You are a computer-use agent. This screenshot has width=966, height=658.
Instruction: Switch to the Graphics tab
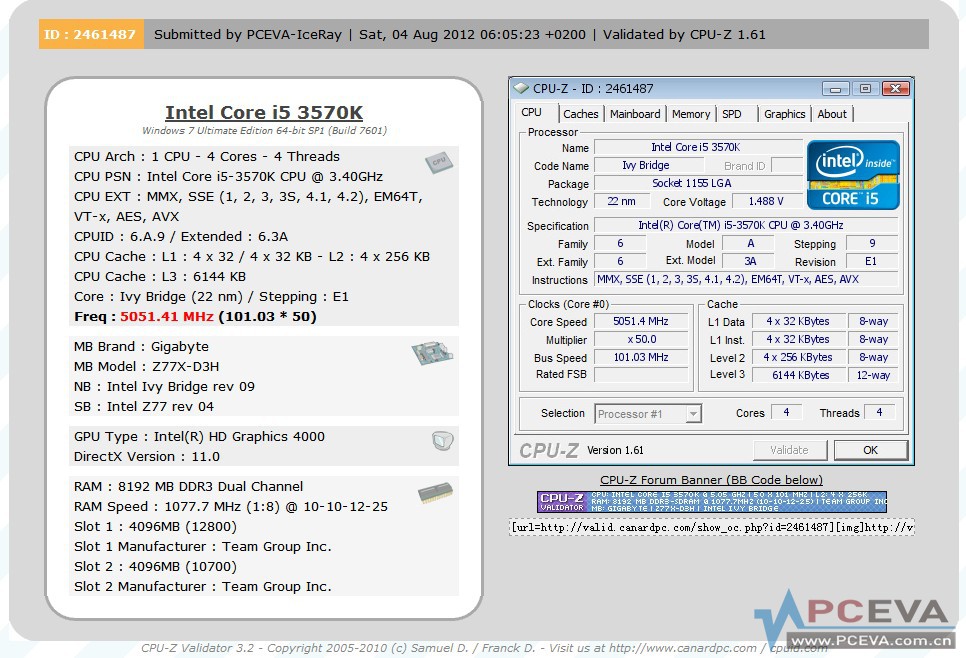click(x=784, y=114)
